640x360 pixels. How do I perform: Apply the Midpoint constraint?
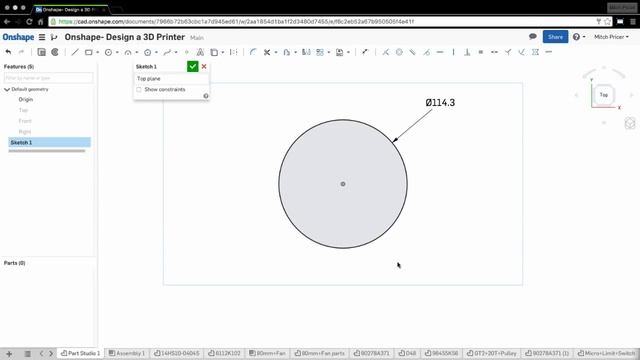[494, 52]
